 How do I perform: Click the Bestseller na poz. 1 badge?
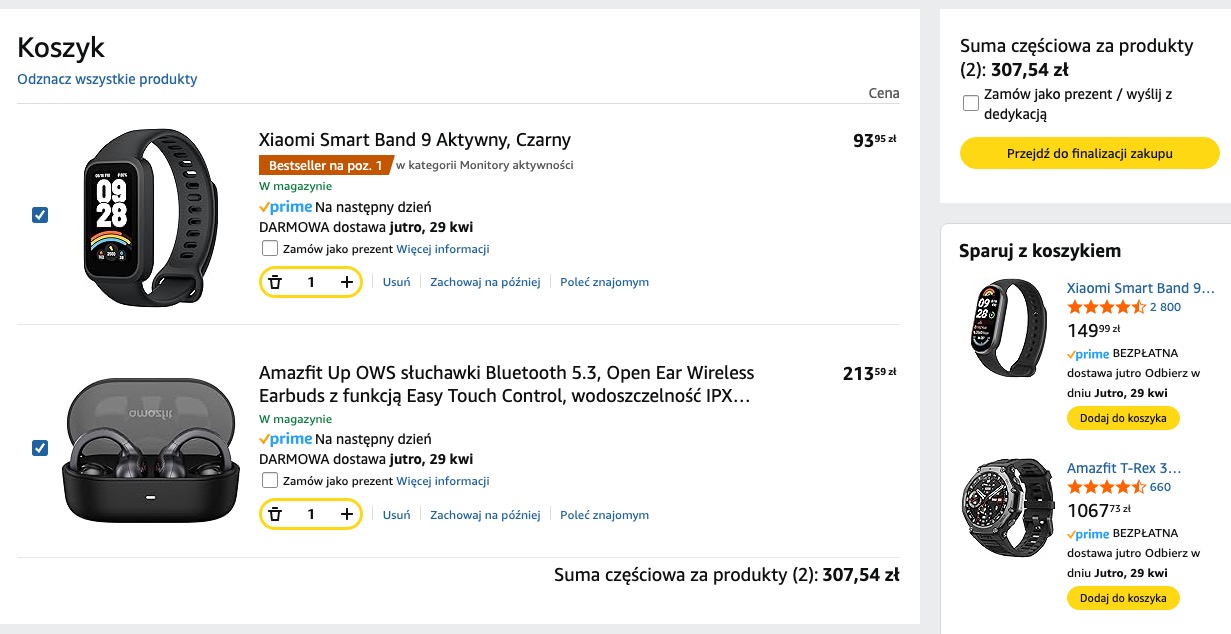pyautogui.click(x=325, y=165)
